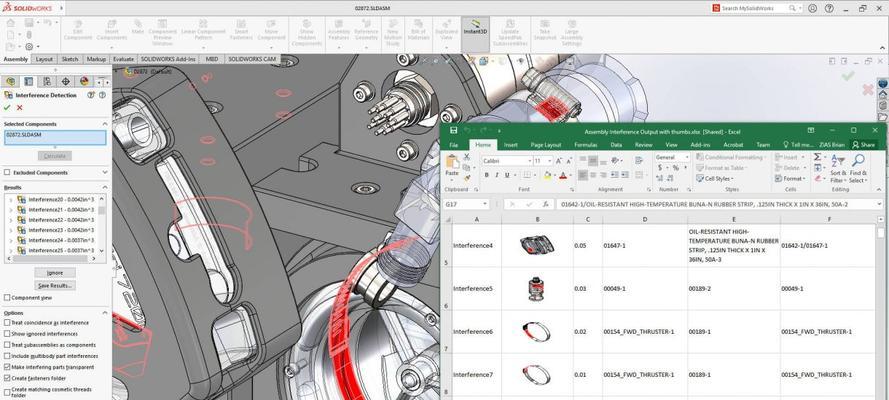Enable Treat coincidence as interference
Screen dimensions: 889x400
pyautogui.click(x=7, y=322)
